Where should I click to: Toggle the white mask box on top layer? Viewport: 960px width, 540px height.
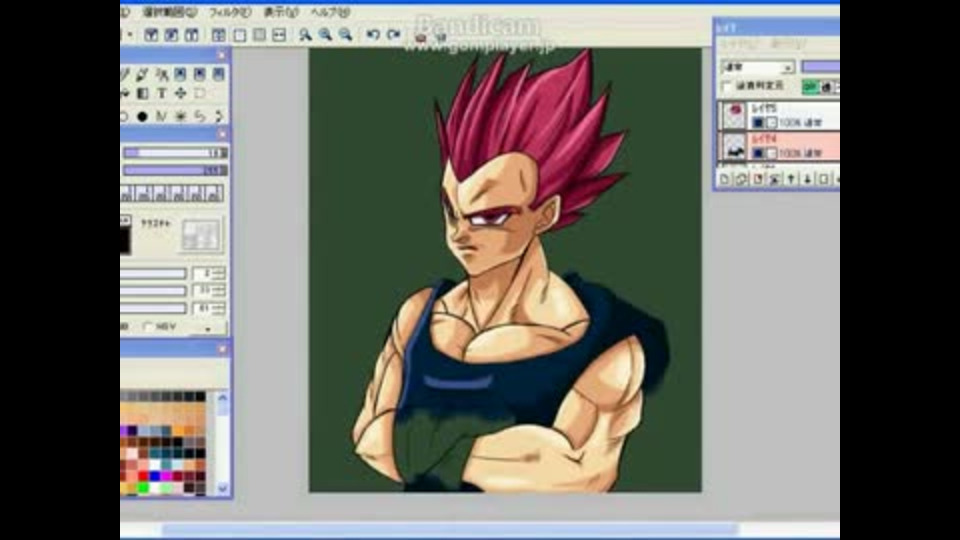pos(771,122)
